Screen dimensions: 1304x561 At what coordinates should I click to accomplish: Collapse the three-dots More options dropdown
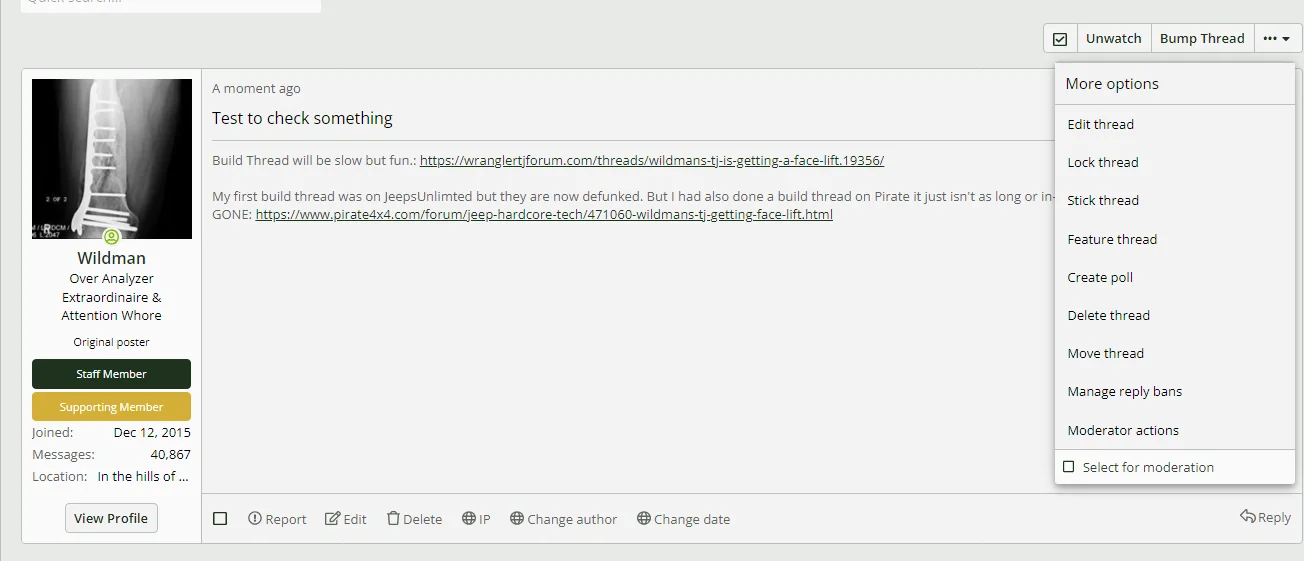point(1276,39)
